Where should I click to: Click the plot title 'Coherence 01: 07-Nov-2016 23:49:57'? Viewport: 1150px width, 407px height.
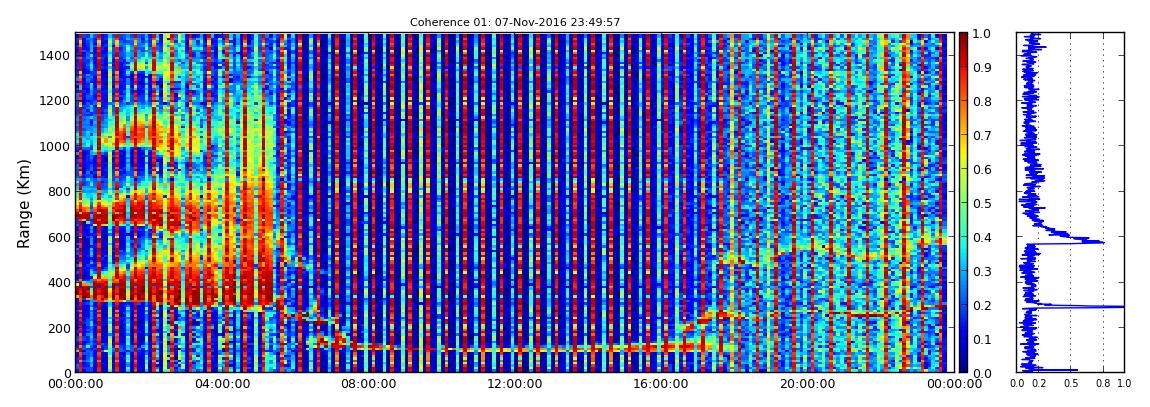pos(515,22)
